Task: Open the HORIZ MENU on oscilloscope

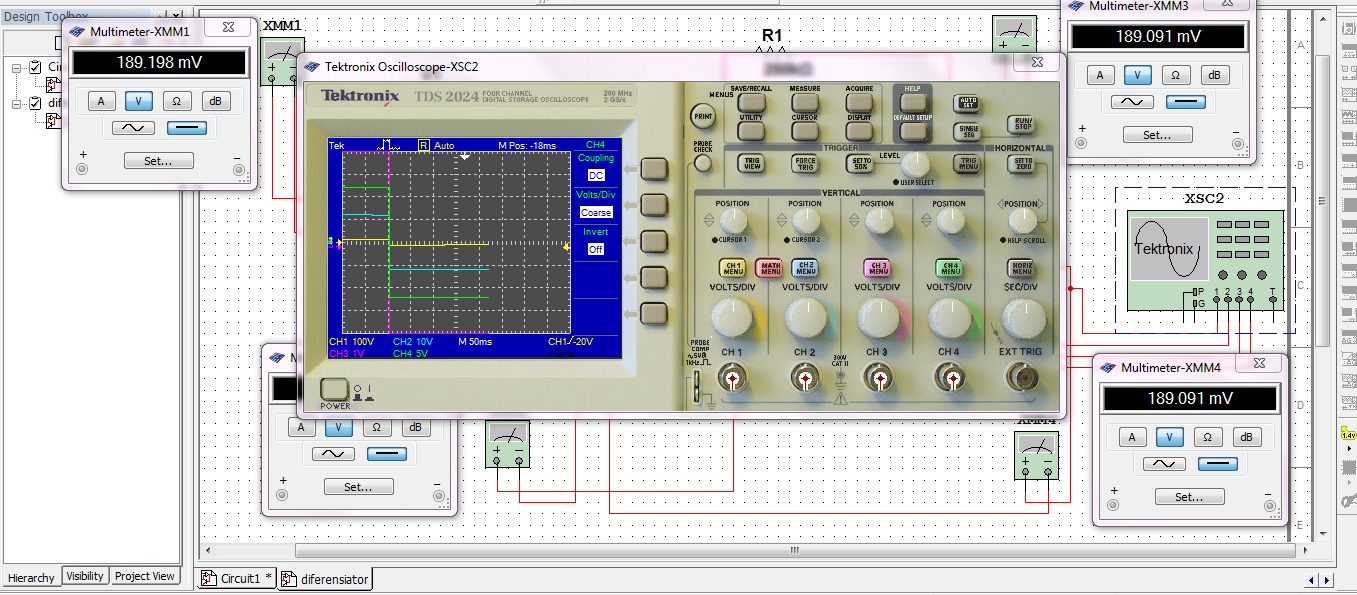Action: 1022,268
